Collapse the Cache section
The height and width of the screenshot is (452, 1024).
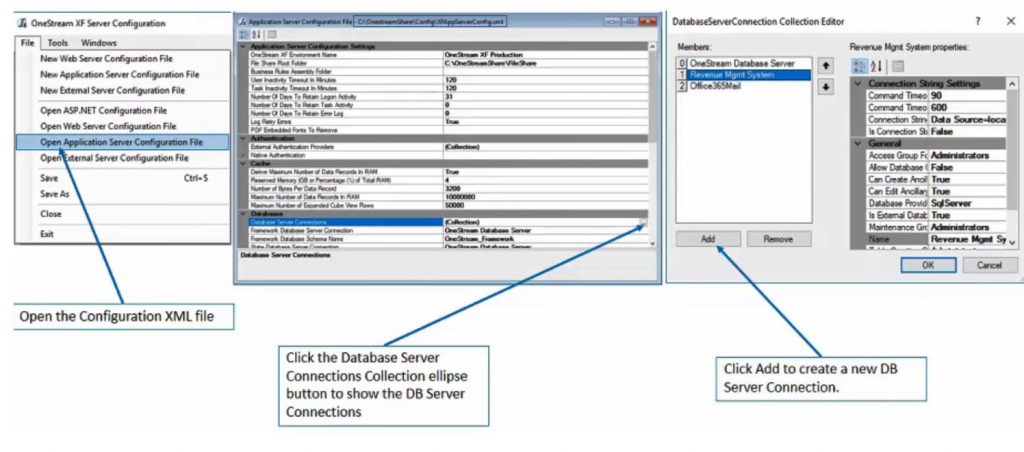tap(244, 163)
